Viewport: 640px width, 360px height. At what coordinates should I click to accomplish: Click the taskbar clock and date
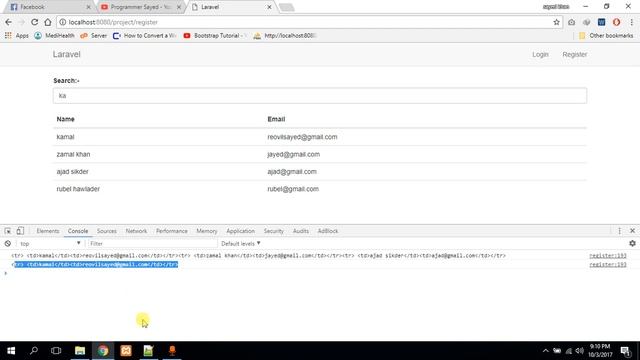[x=600, y=351]
